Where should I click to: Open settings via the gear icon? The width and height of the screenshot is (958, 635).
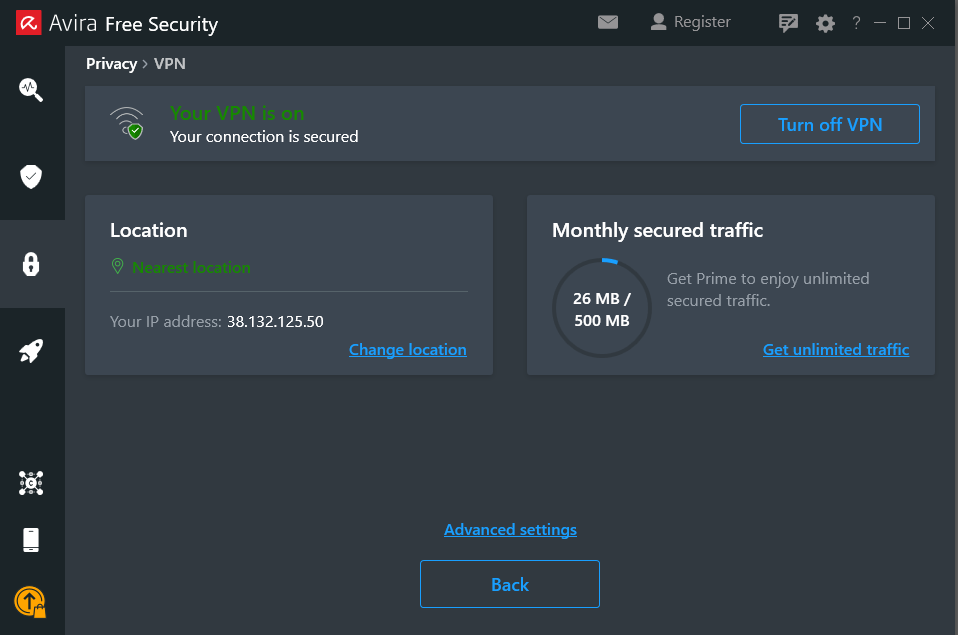[825, 23]
